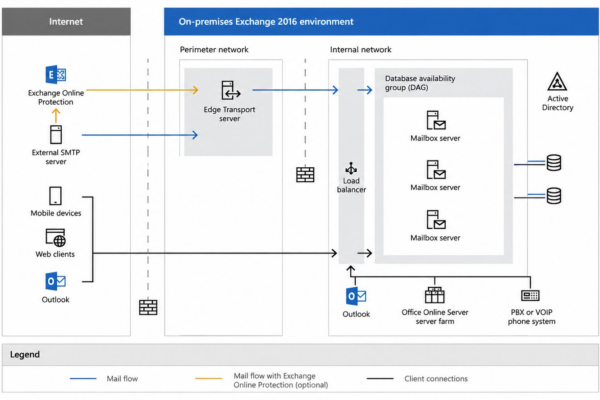The width and height of the screenshot is (600, 400).
Task: Click the Exchange Online Protection icon
Action: [56, 75]
